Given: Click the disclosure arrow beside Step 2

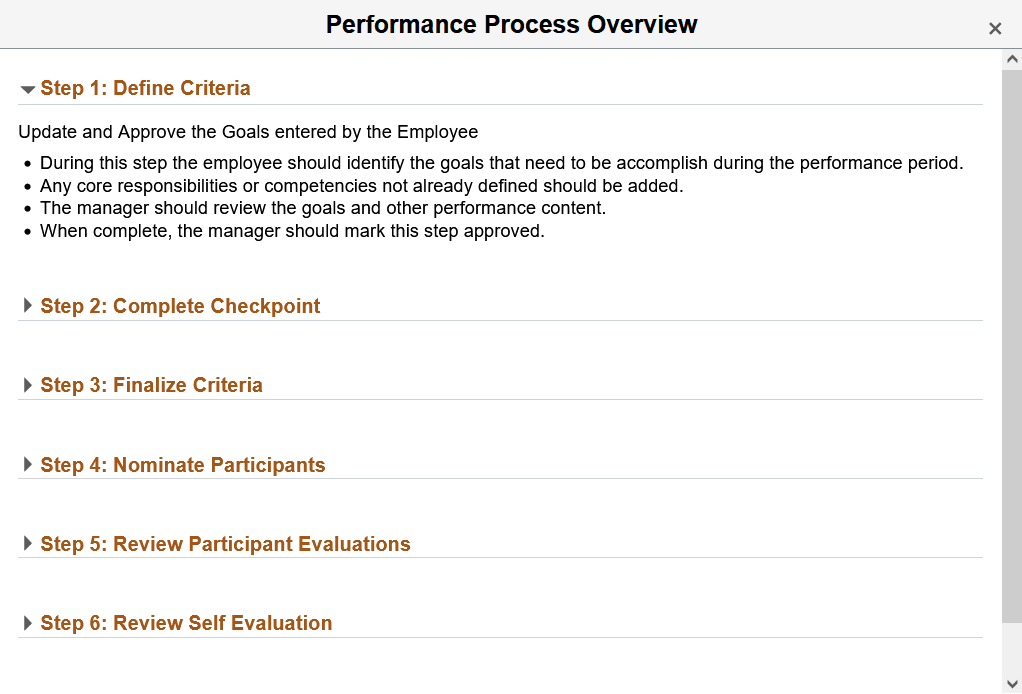Looking at the screenshot, I should pyautogui.click(x=27, y=305).
